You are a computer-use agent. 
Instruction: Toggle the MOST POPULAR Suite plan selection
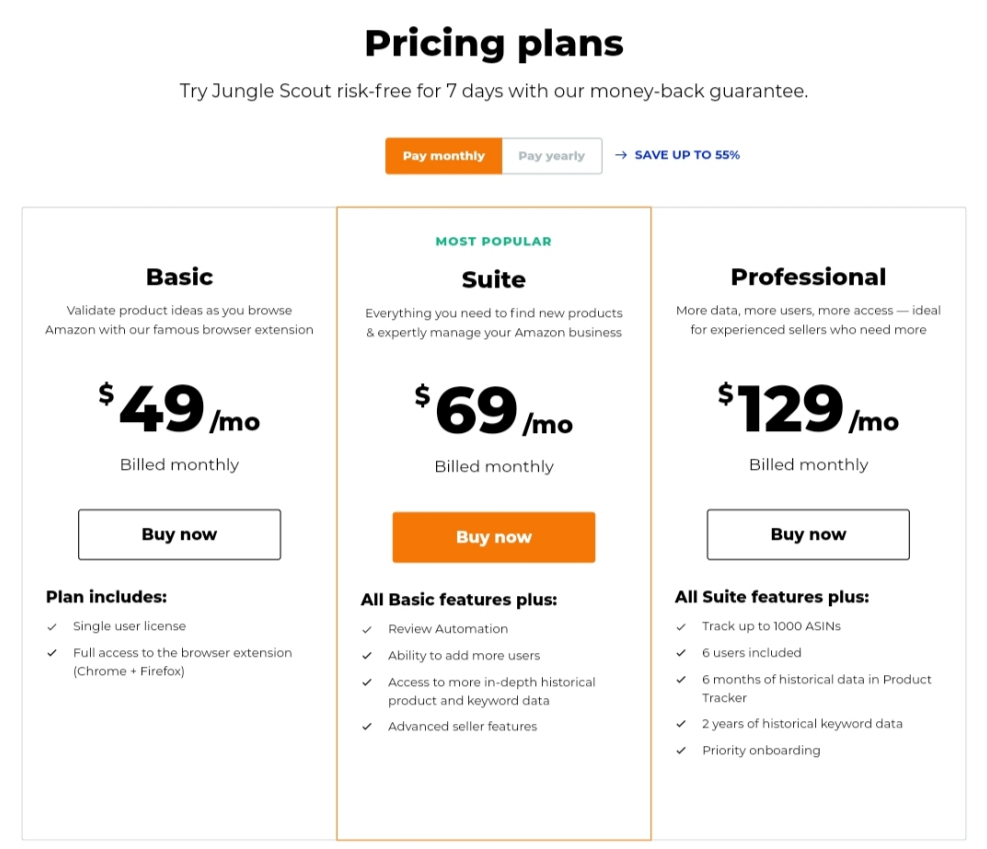point(493,241)
